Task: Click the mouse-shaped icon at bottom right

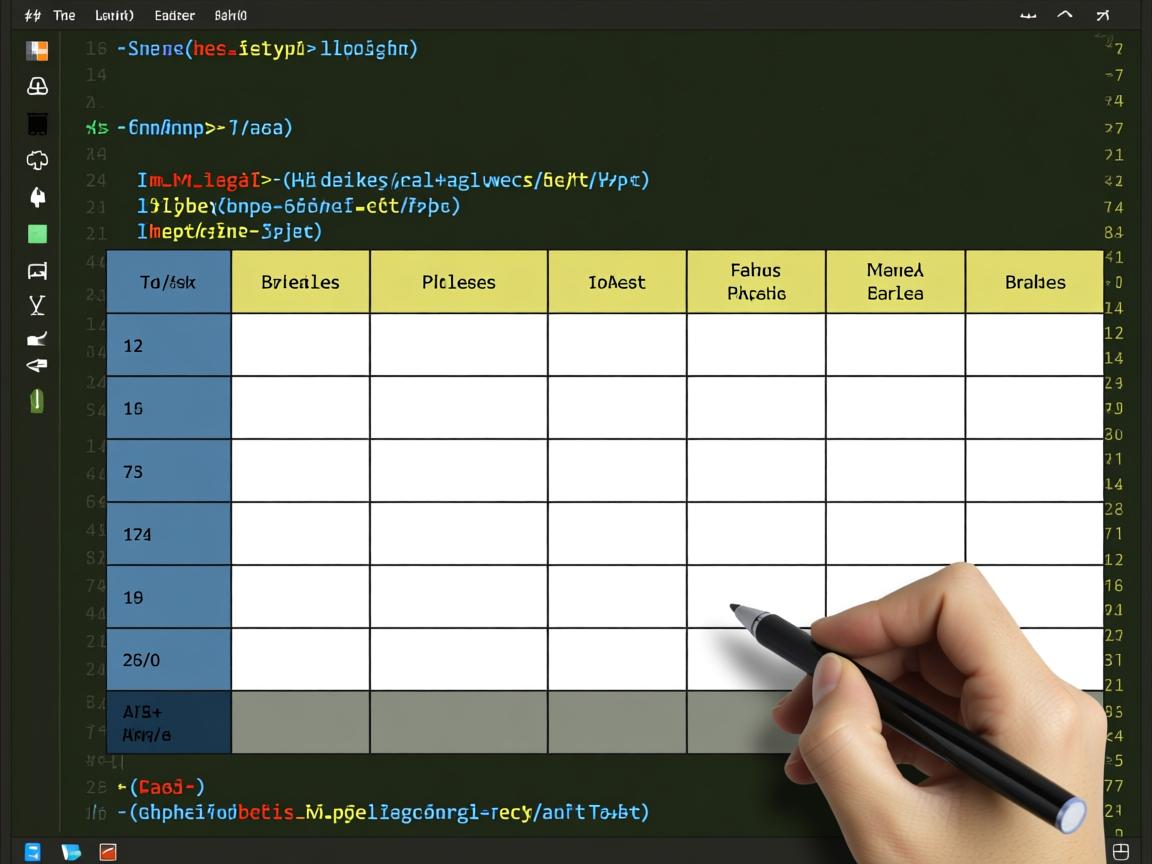Action: [1121, 851]
